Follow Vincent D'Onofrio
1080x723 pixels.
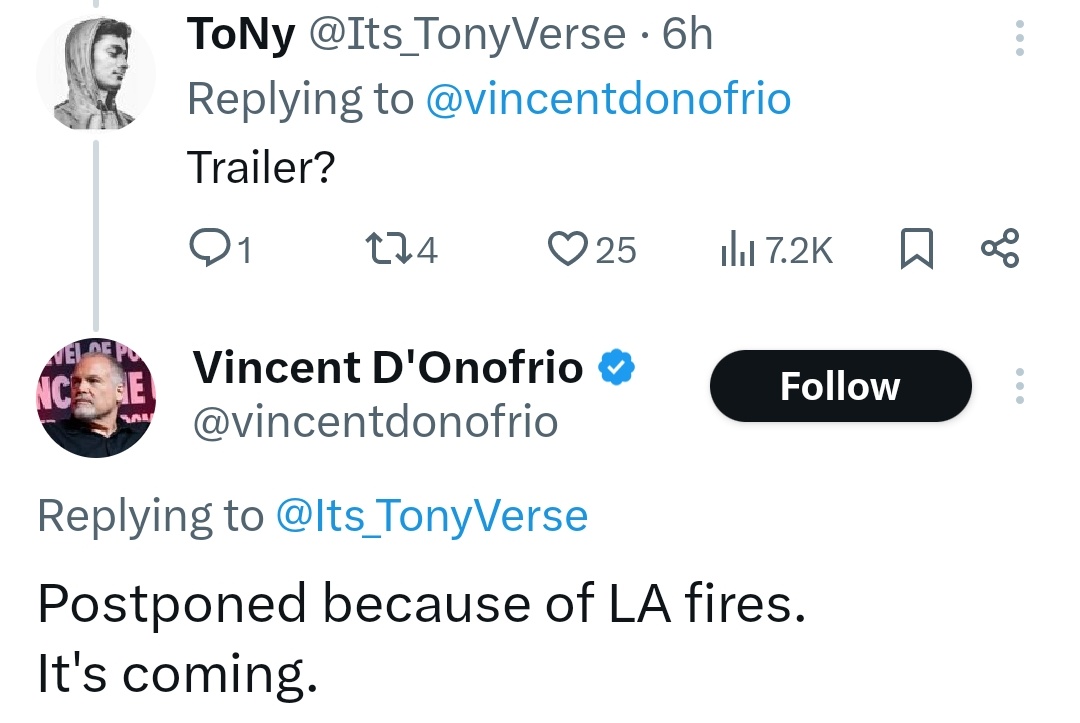click(840, 386)
